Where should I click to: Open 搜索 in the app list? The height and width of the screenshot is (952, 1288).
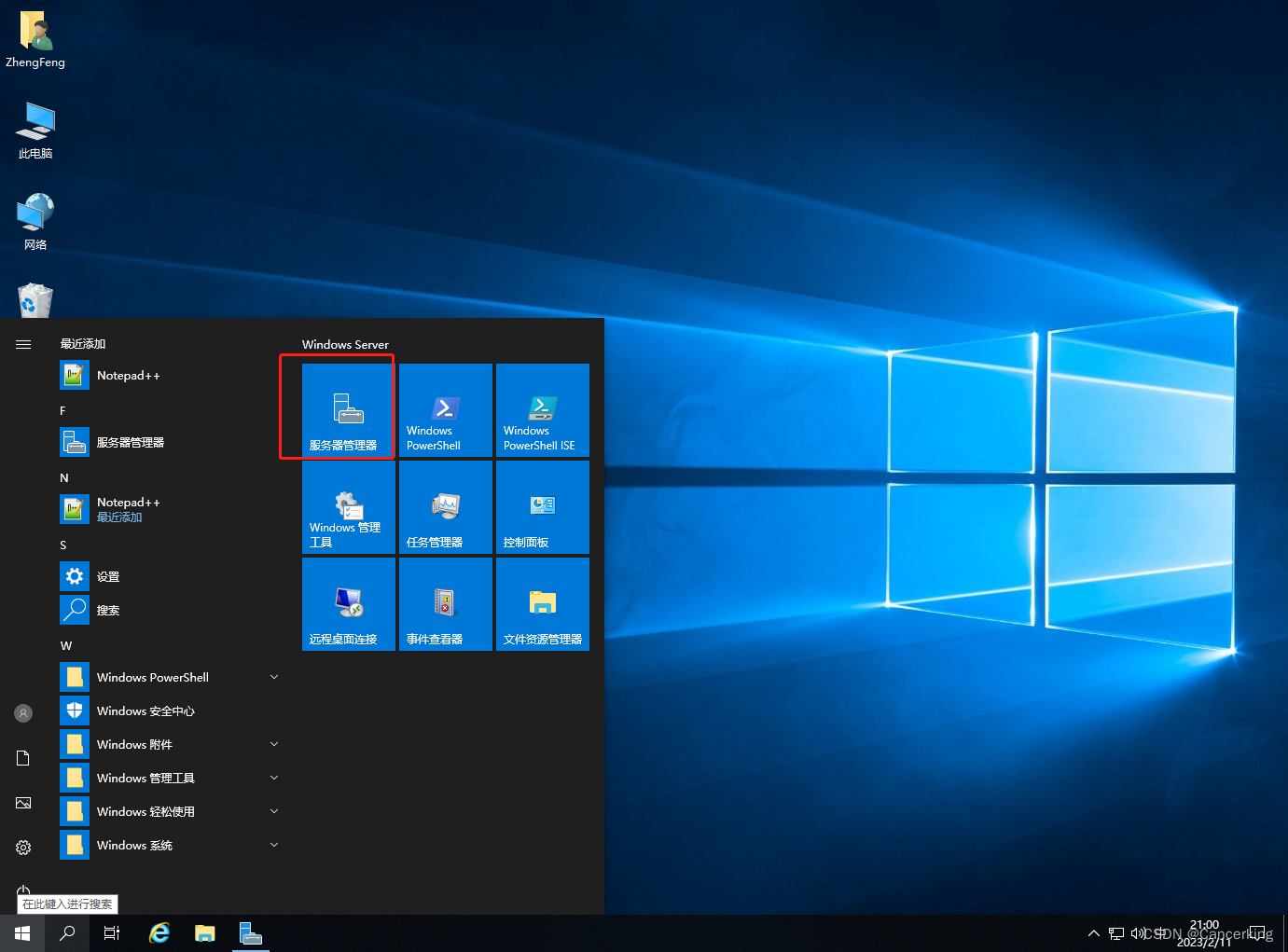[x=170, y=610]
